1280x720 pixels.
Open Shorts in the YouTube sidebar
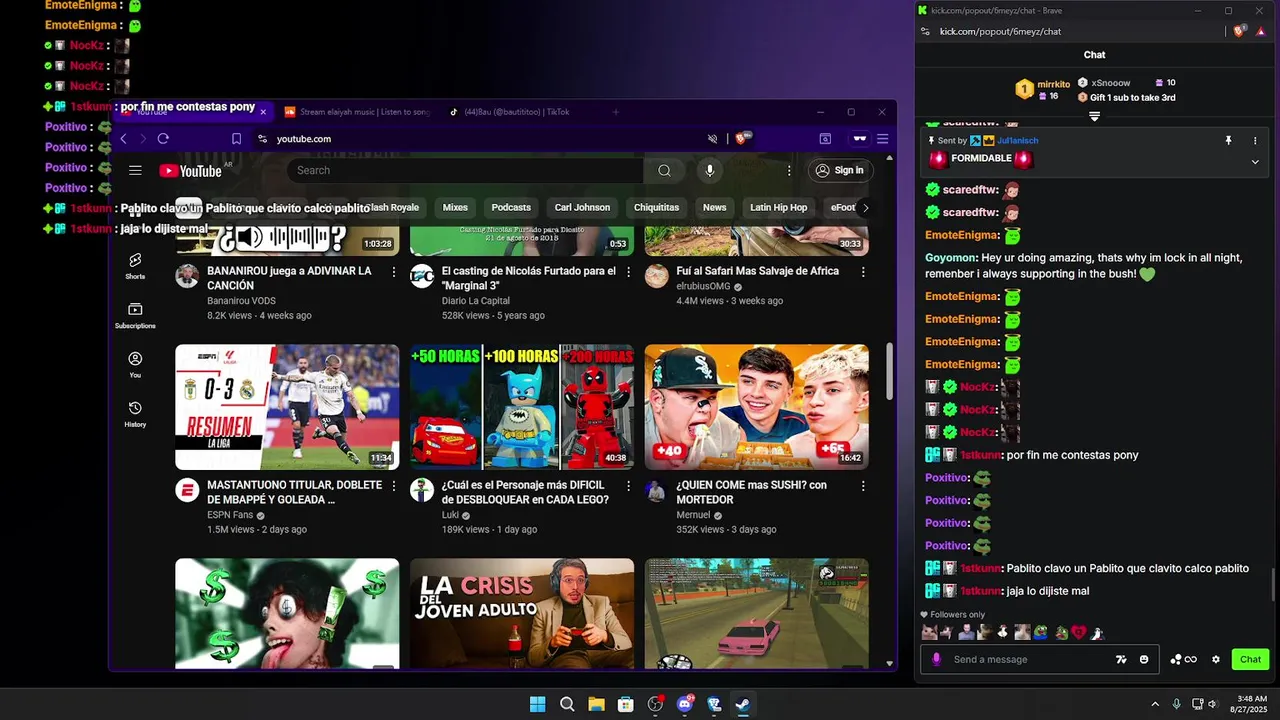[135, 266]
